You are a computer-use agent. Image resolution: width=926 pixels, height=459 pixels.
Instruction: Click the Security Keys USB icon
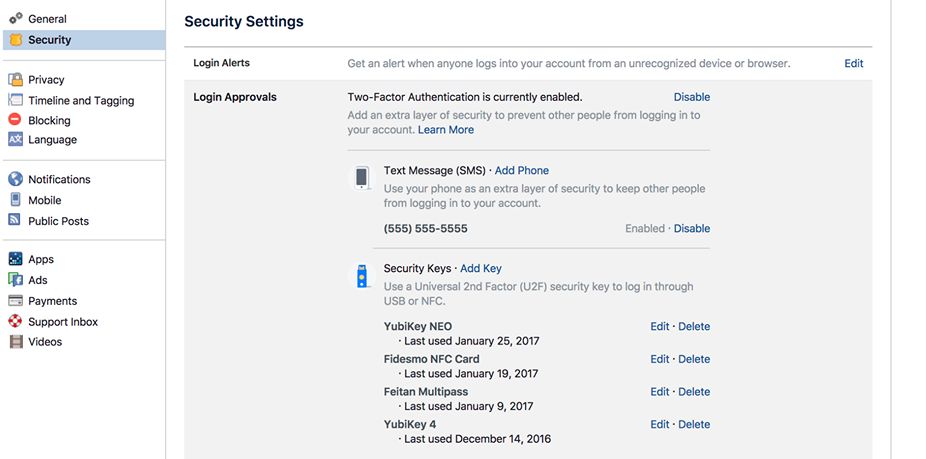[362, 277]
